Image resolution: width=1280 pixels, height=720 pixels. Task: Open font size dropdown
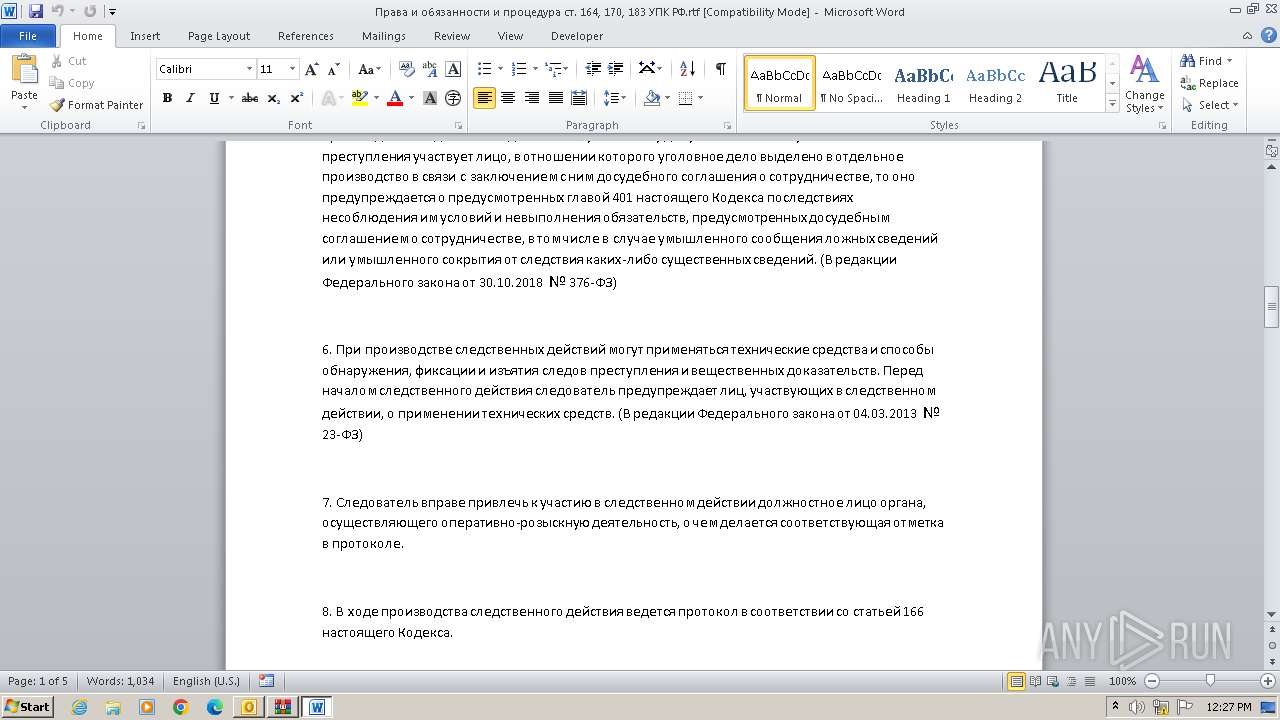pyautogui.click(x=292, y=69)
